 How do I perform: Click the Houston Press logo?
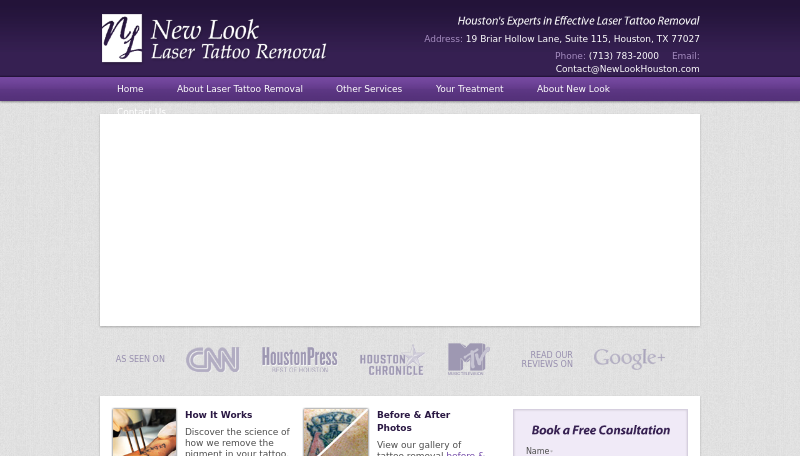[299, 359]
